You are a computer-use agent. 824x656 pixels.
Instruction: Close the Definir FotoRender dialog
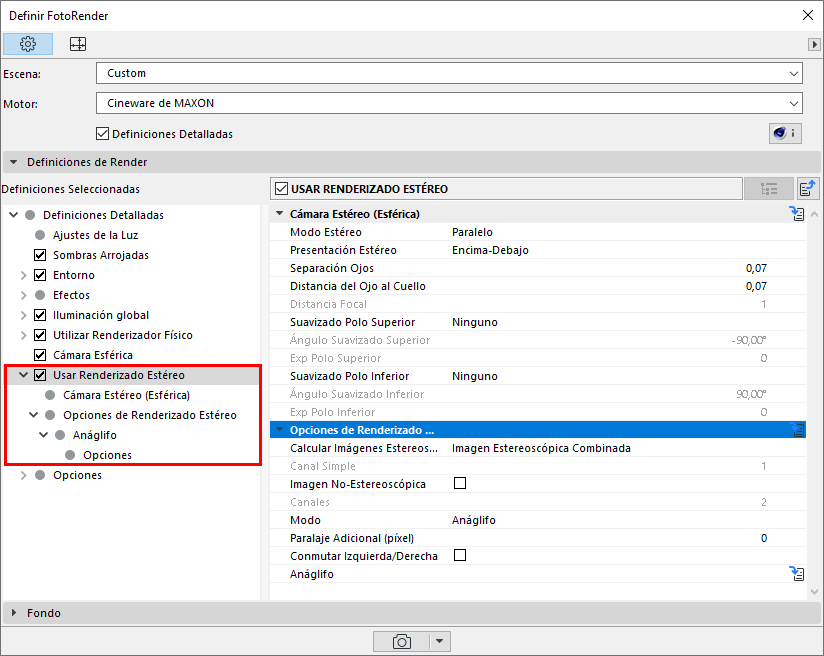point(808,15)
